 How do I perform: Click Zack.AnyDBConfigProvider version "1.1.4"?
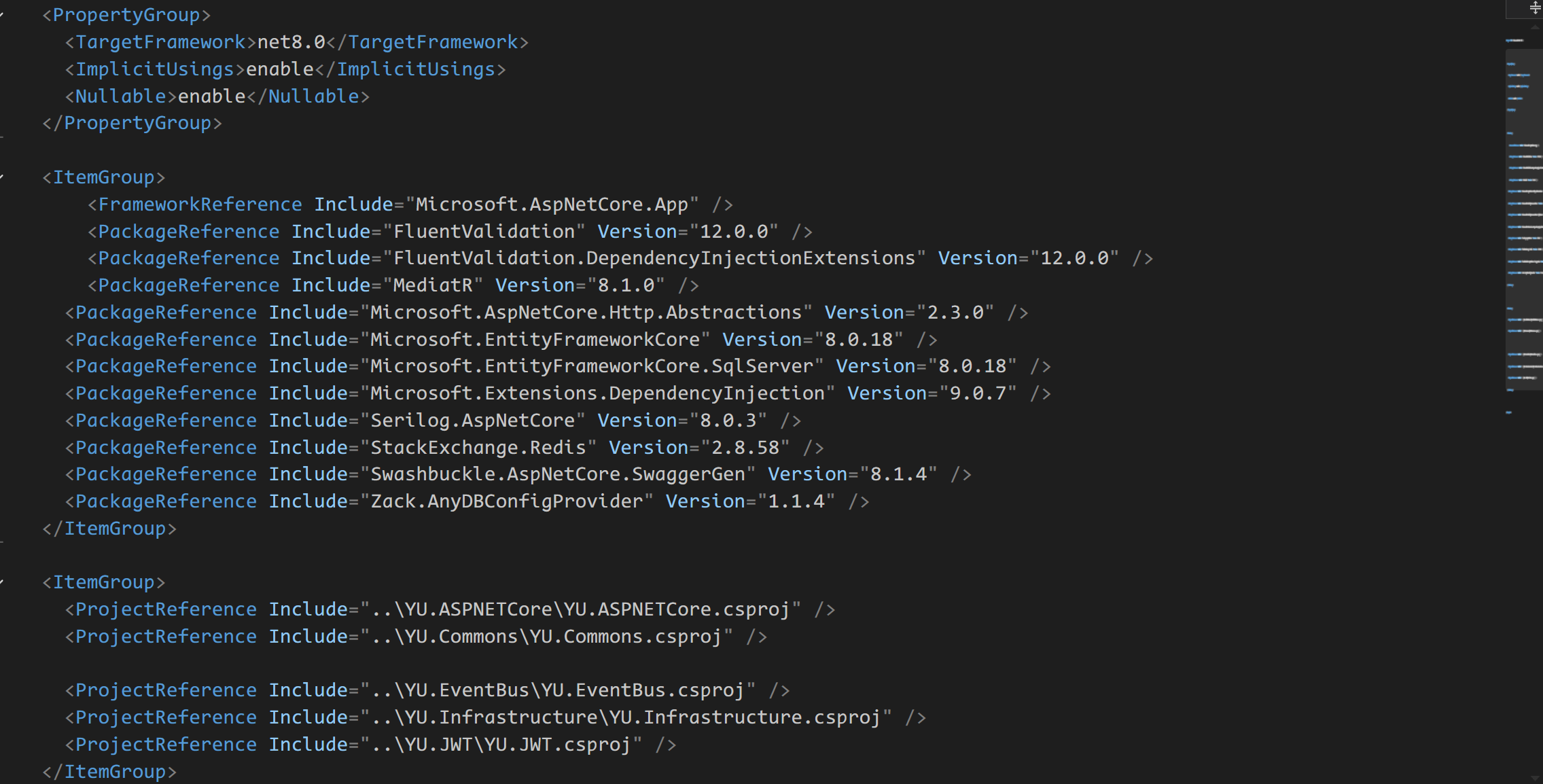pyautogui.click(x=796, y=501)
